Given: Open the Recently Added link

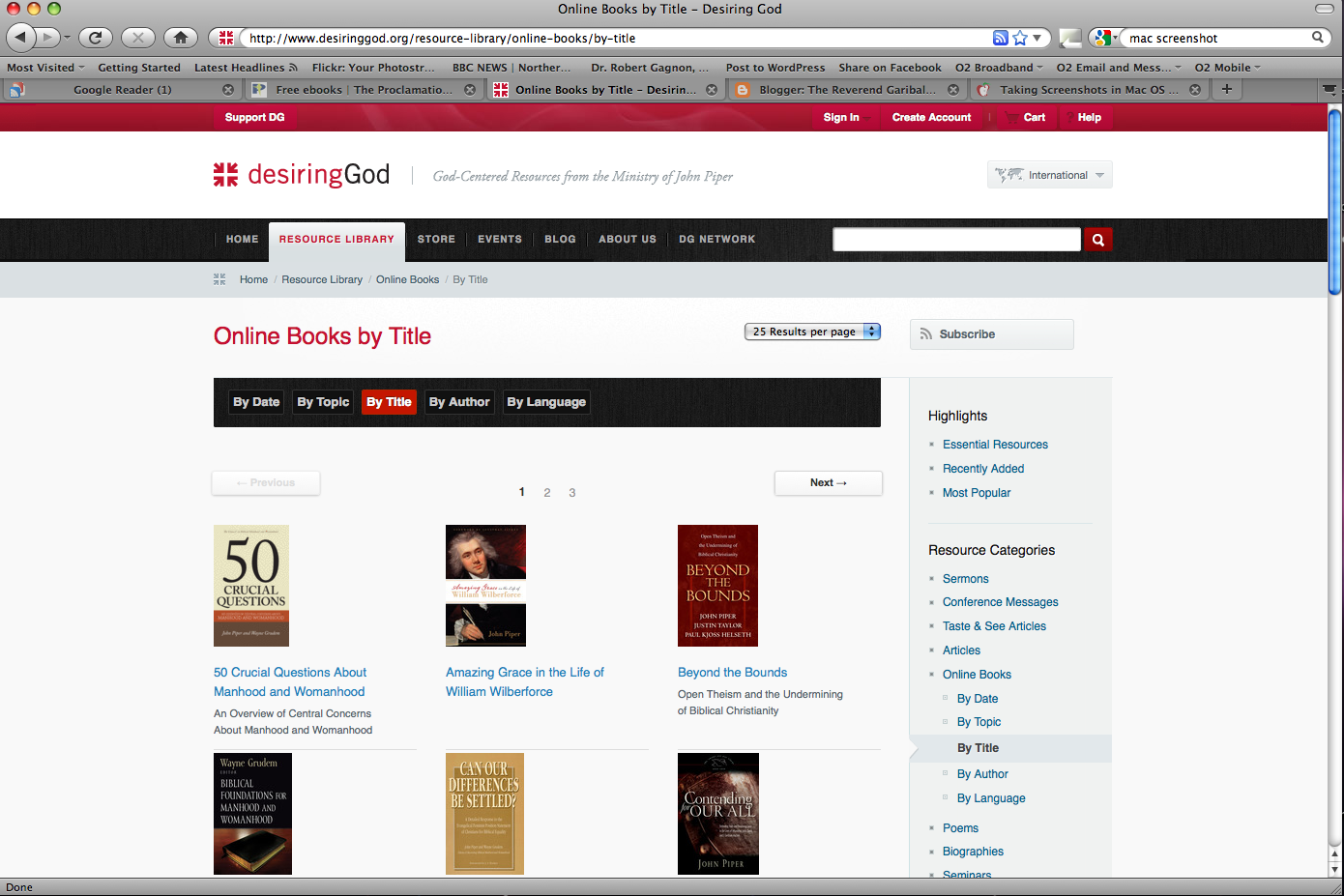Looking at the screenshot, I should [983, 469].
